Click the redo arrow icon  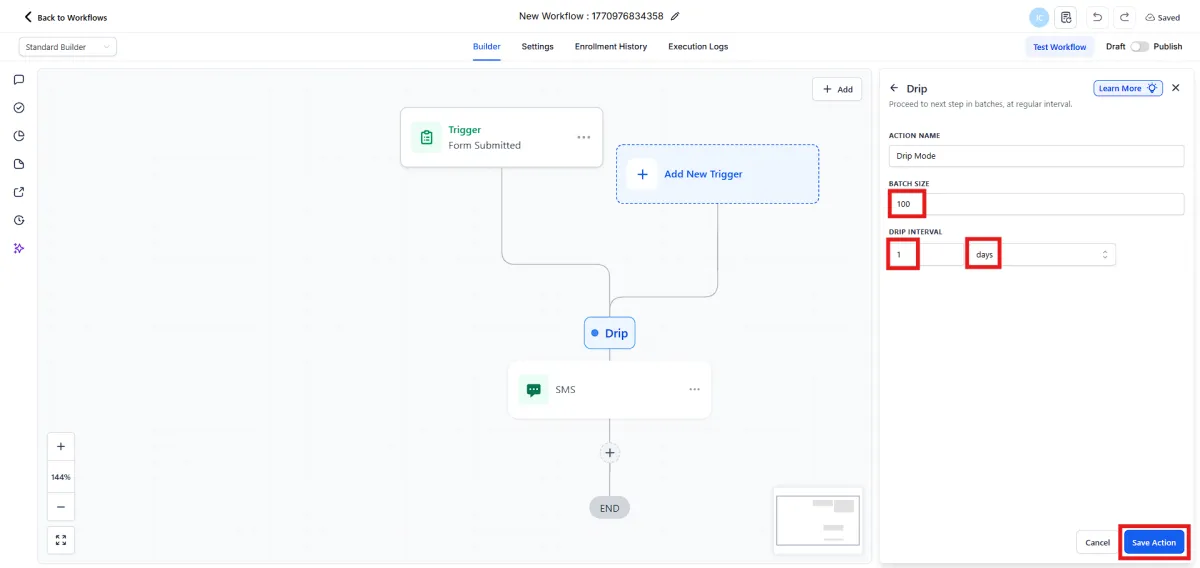(x=1124, y=17)
